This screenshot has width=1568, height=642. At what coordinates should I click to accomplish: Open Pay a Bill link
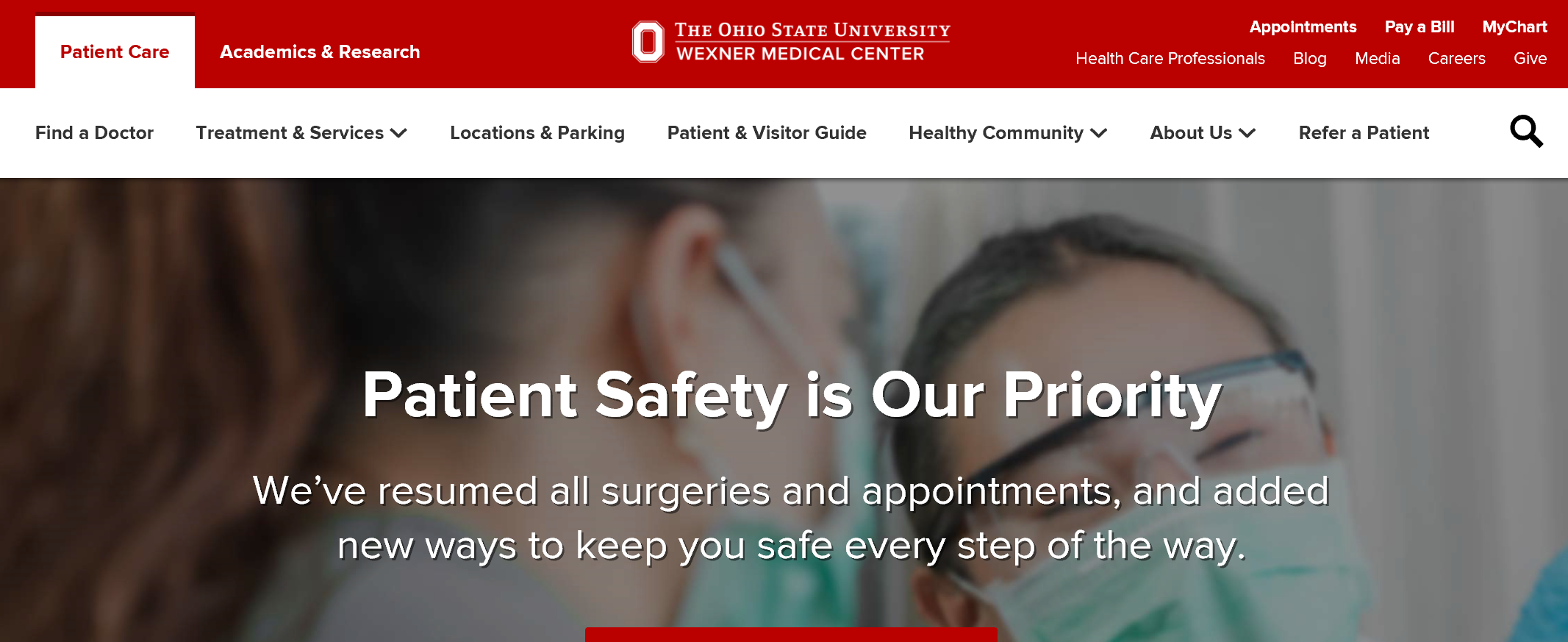[1420, 27]
